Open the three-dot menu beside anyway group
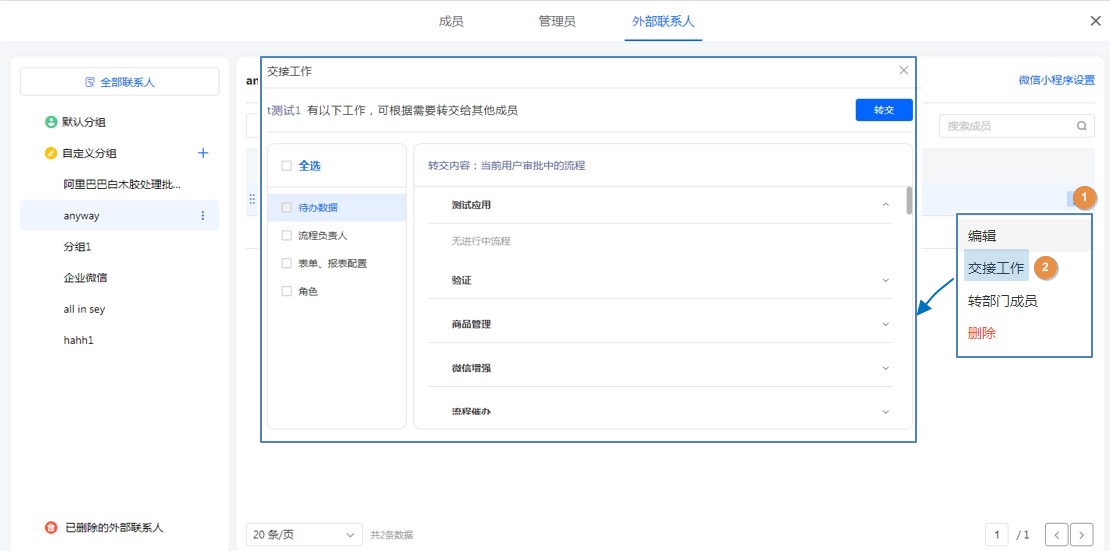 203,216
